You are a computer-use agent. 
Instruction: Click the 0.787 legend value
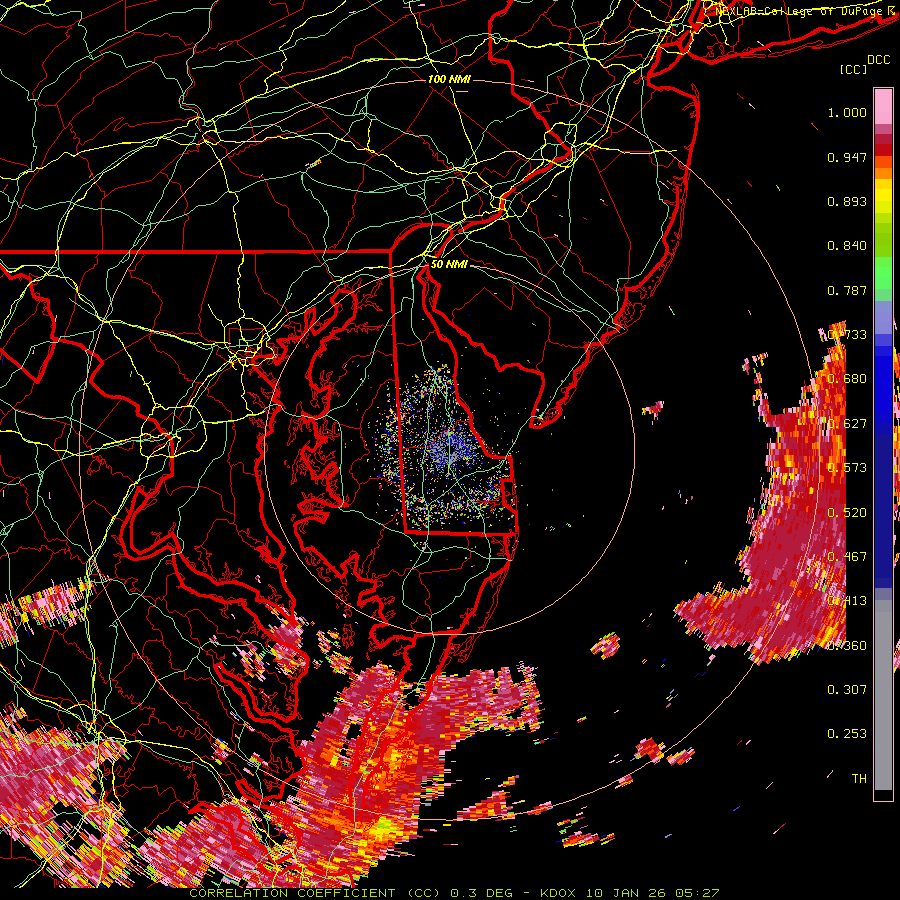point(847,290)
